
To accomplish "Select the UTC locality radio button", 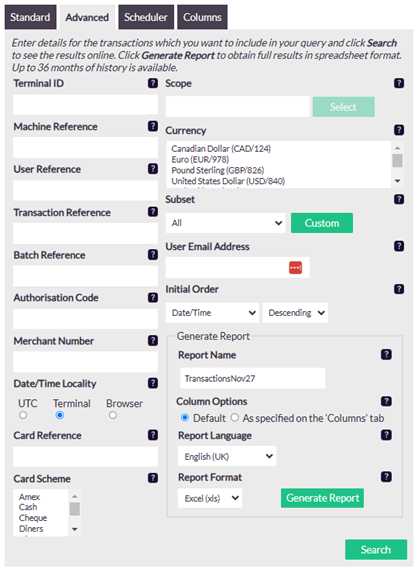I will coord(23,415).
